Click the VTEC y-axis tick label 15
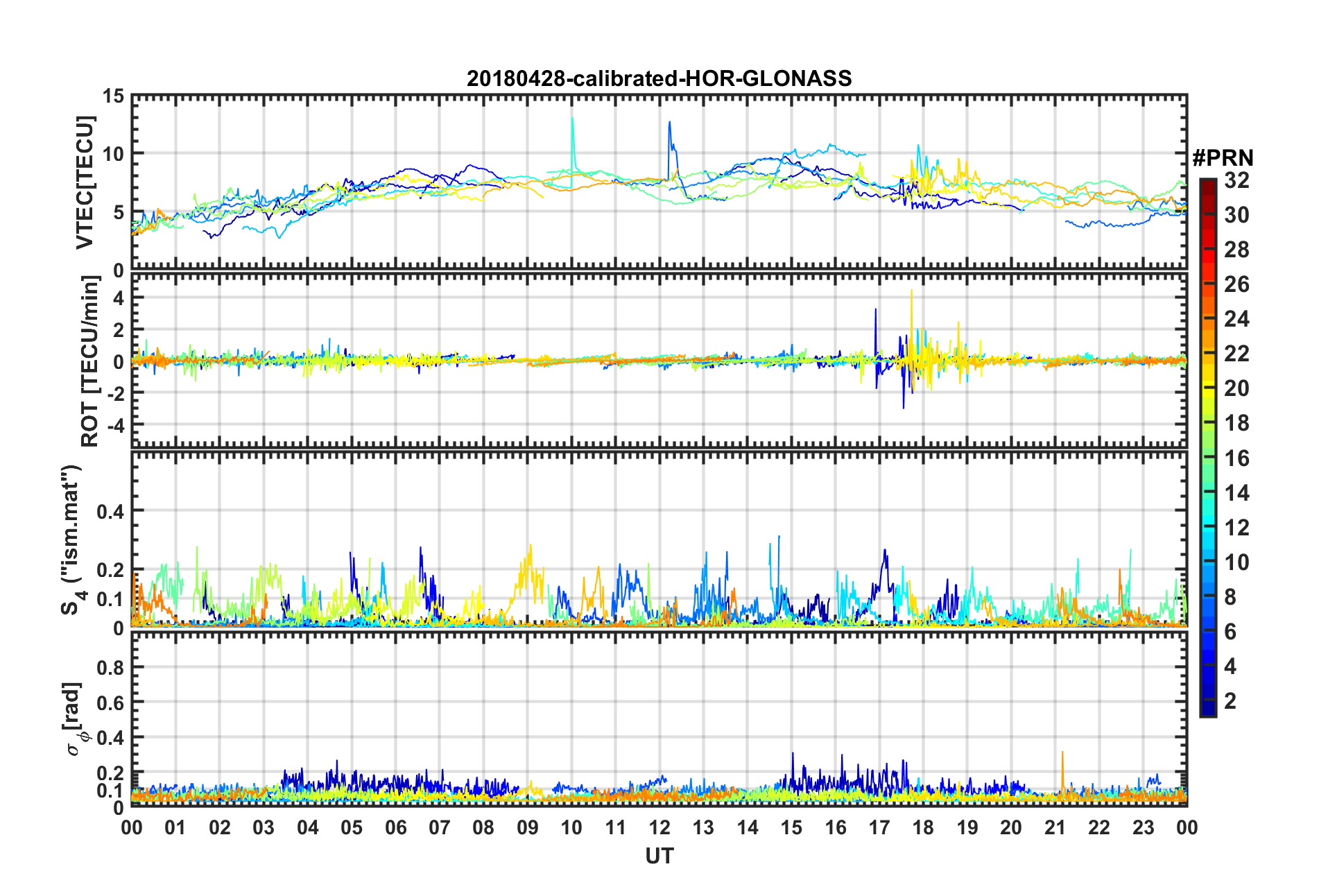Image resolution: width=1319 pixels, height=896 pixels. tap(114, 96)
